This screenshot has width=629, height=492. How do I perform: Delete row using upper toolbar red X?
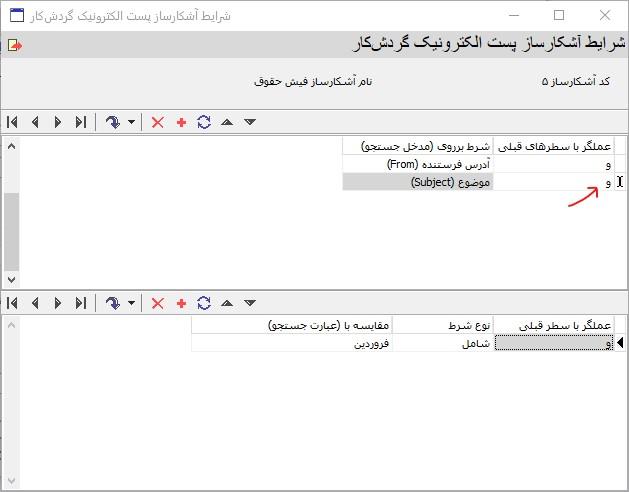point(157,122)
